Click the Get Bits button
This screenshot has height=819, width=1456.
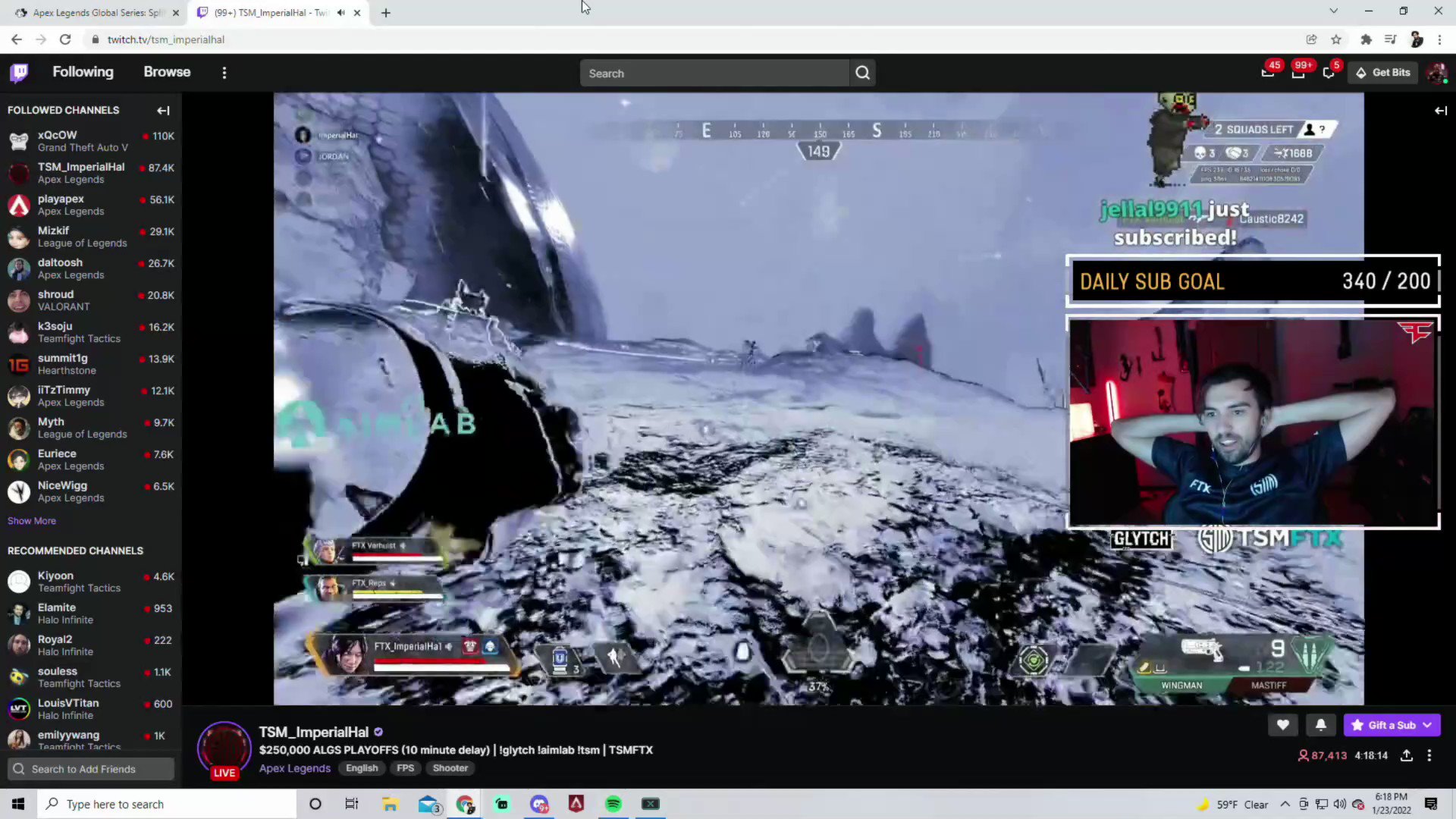pyautogui.click(x=1383, y=73)
